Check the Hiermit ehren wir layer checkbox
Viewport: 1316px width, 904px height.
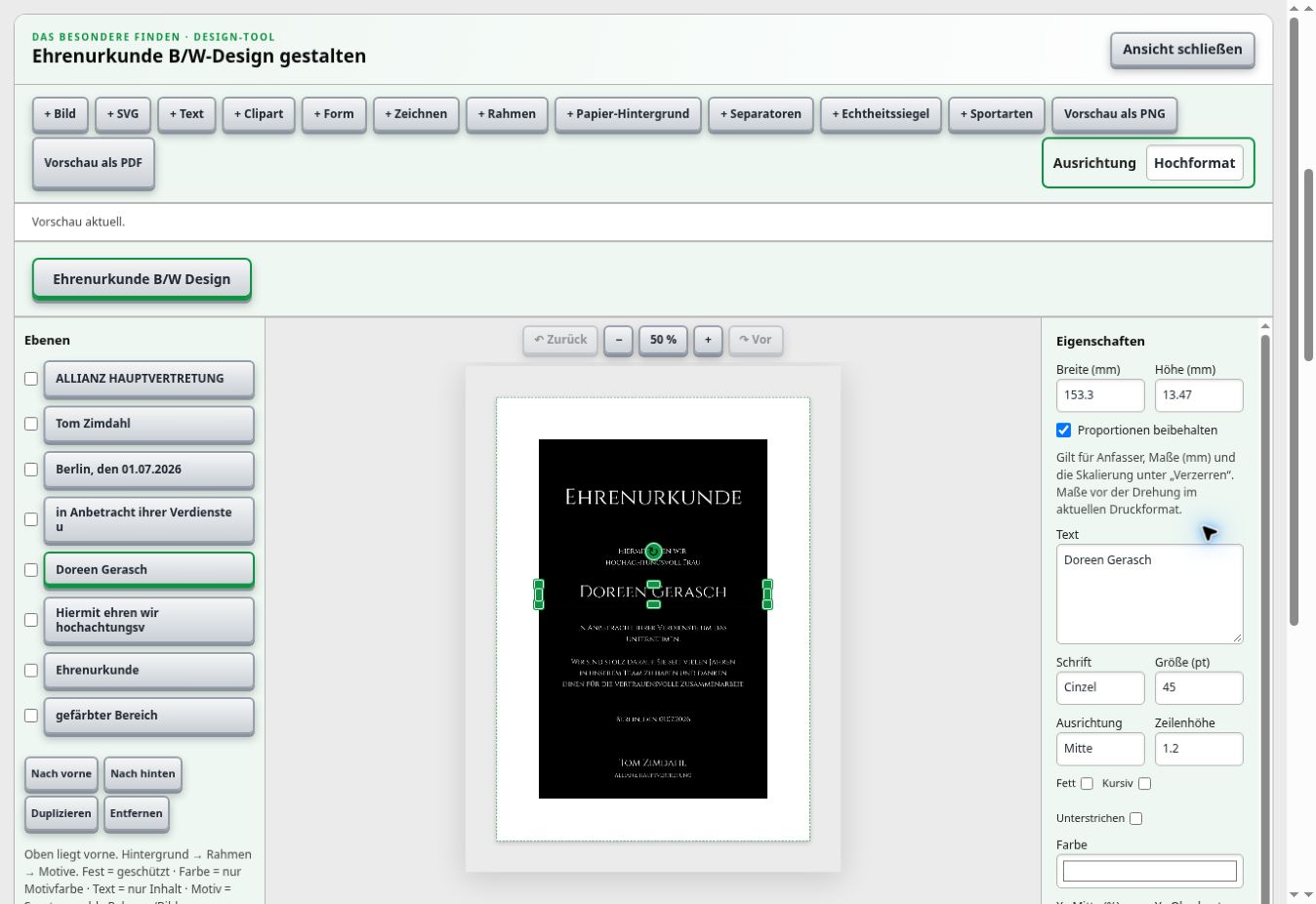[31, 620]
